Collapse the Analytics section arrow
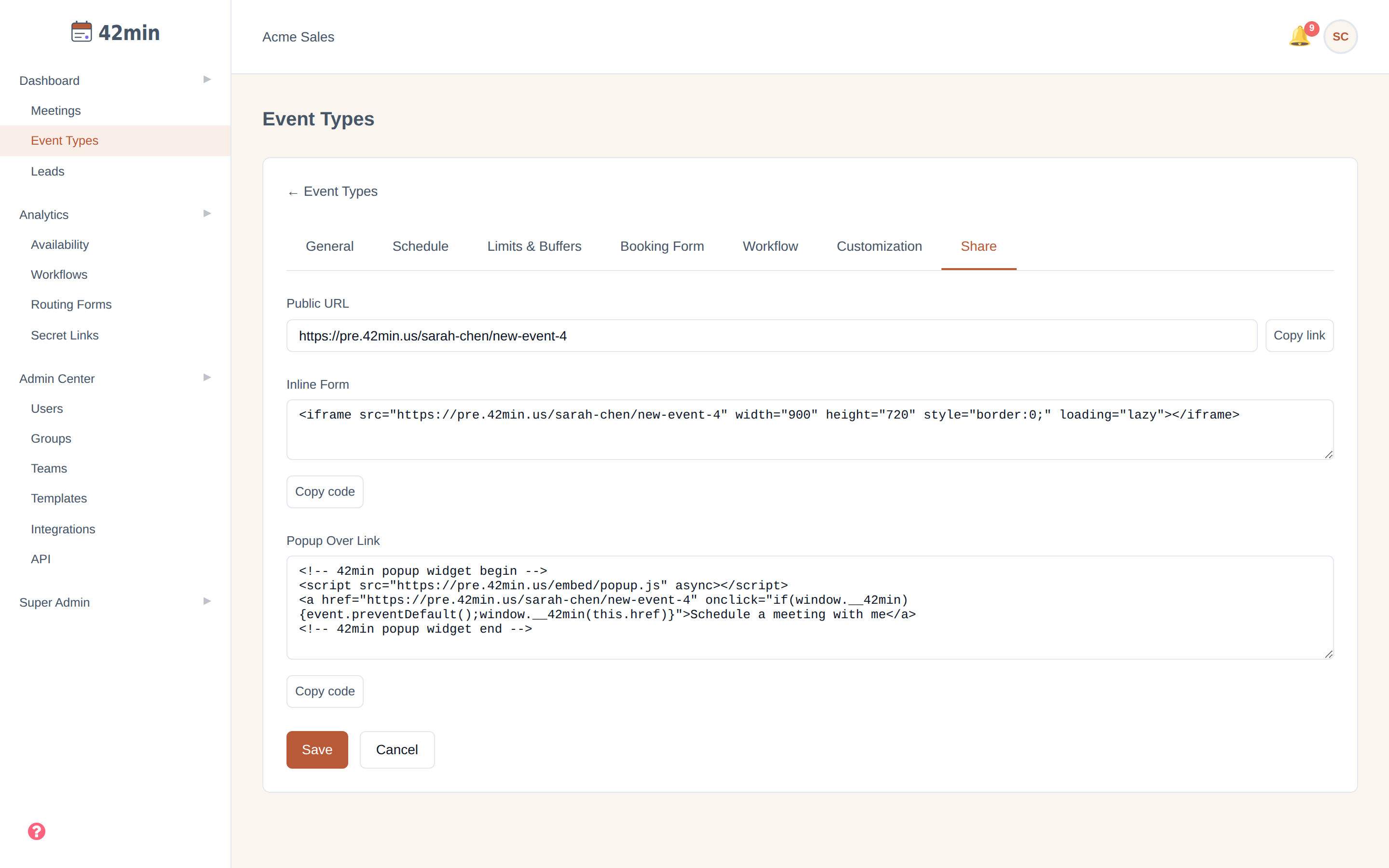This screenshot has width=1389, height=868. coord(207,214)
